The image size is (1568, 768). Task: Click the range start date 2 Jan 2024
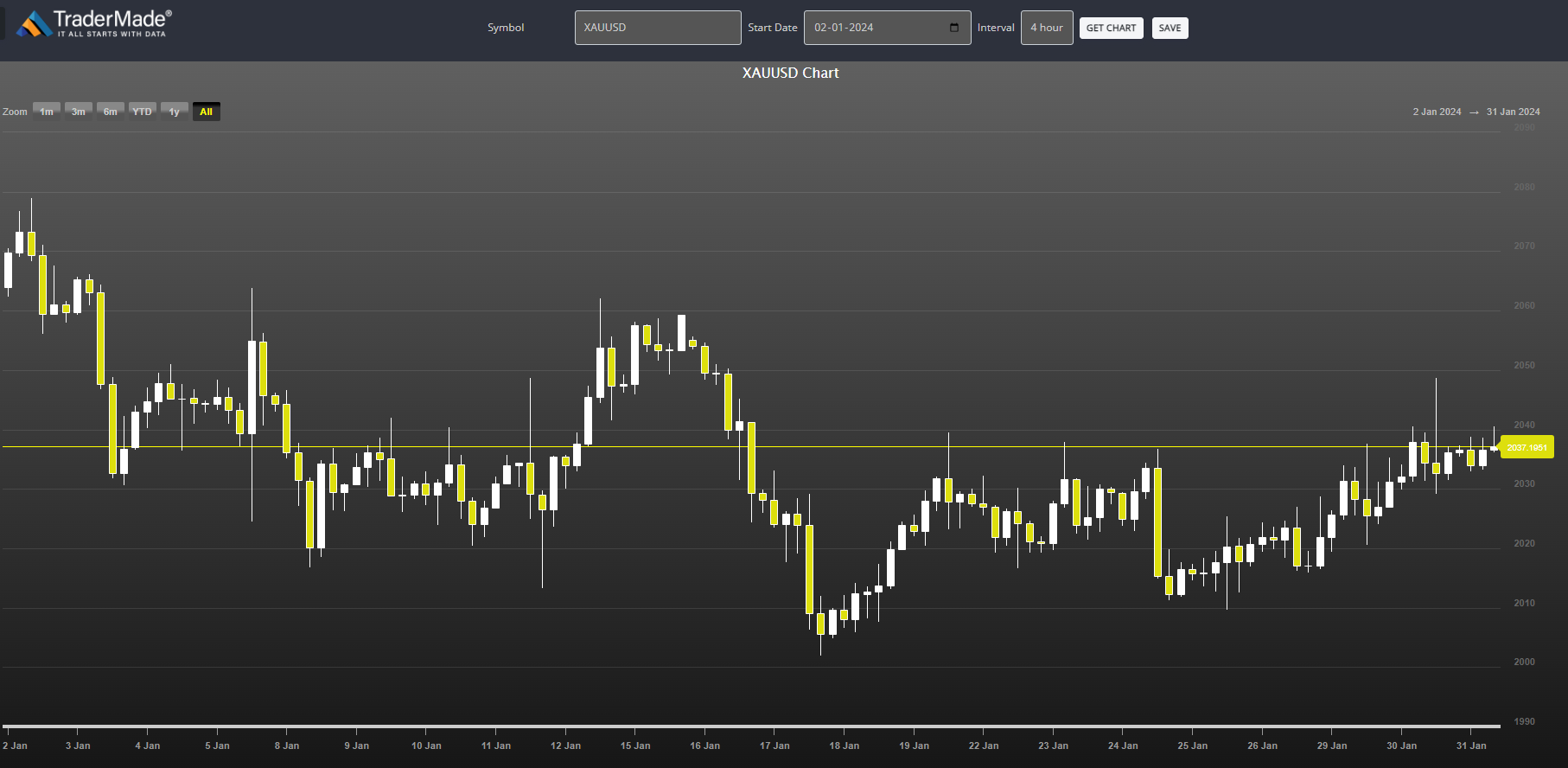[x=1437, y=112]
